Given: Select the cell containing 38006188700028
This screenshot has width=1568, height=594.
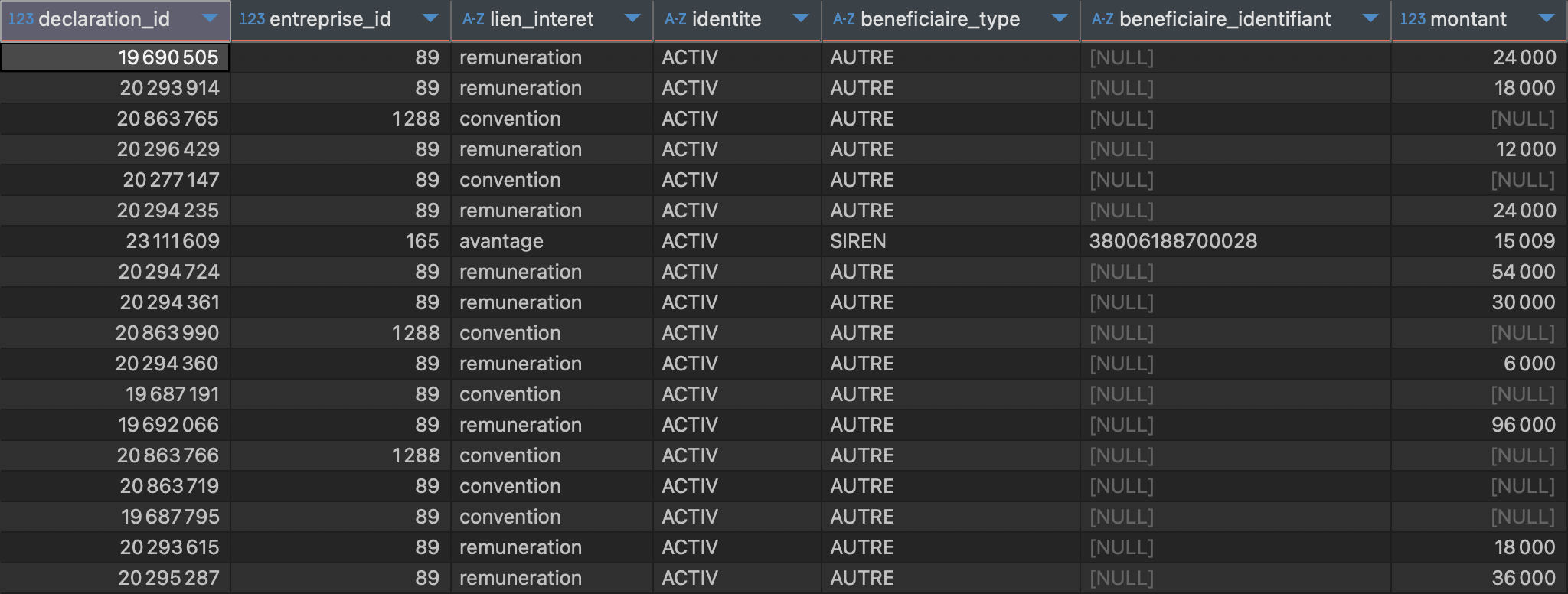Looking at the screenshot, I should (1173, 241).
